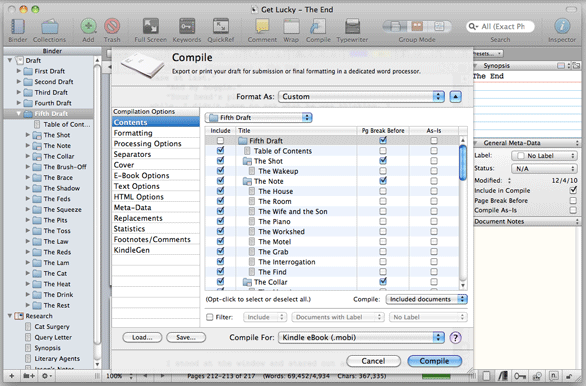The width and height of the screenshot is (586, 386).
Task: Click the Compile toolbar icon
Action: coord(318,26)
